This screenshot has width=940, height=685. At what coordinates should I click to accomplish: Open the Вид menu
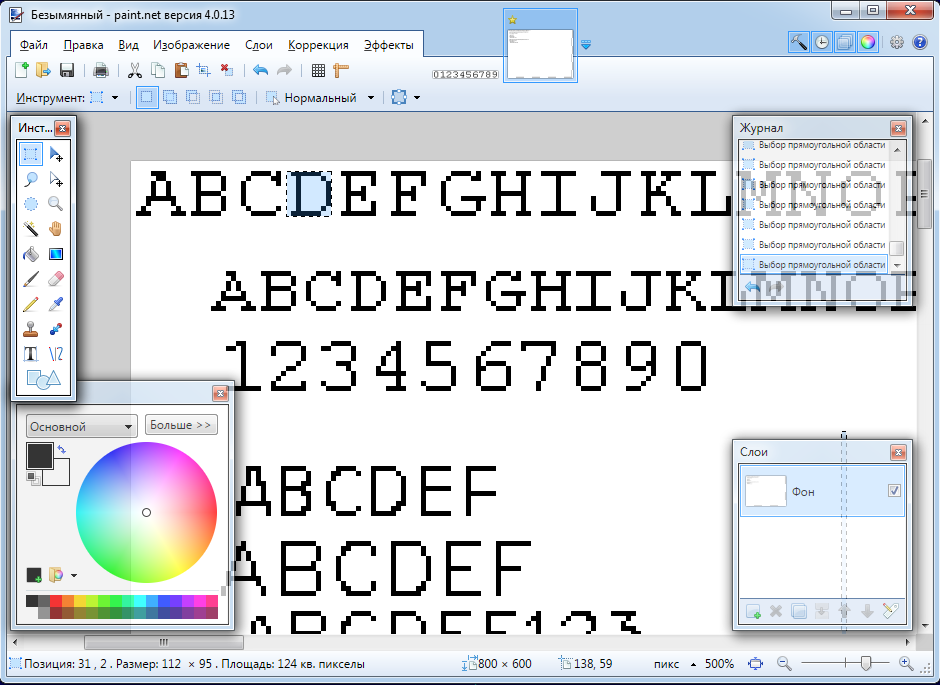[x=128, y=45]
